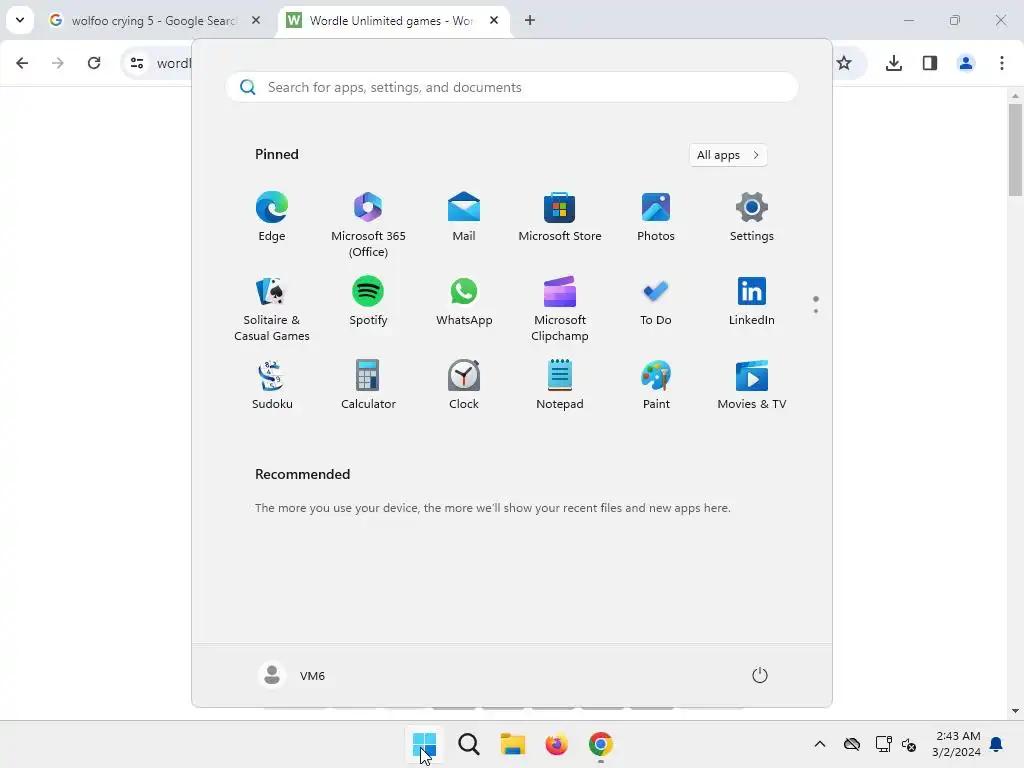Open the Clock app
The width and height of the screenshot is (1024, 768).
464,385
